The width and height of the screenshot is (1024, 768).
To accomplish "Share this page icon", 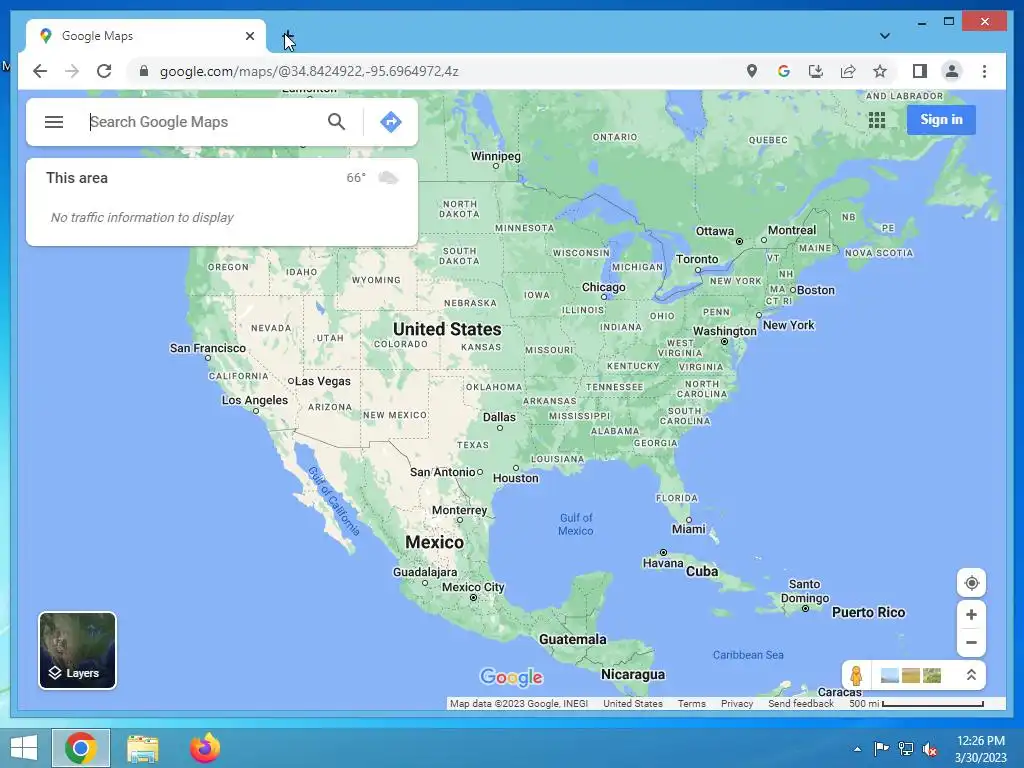I will 848,71.
